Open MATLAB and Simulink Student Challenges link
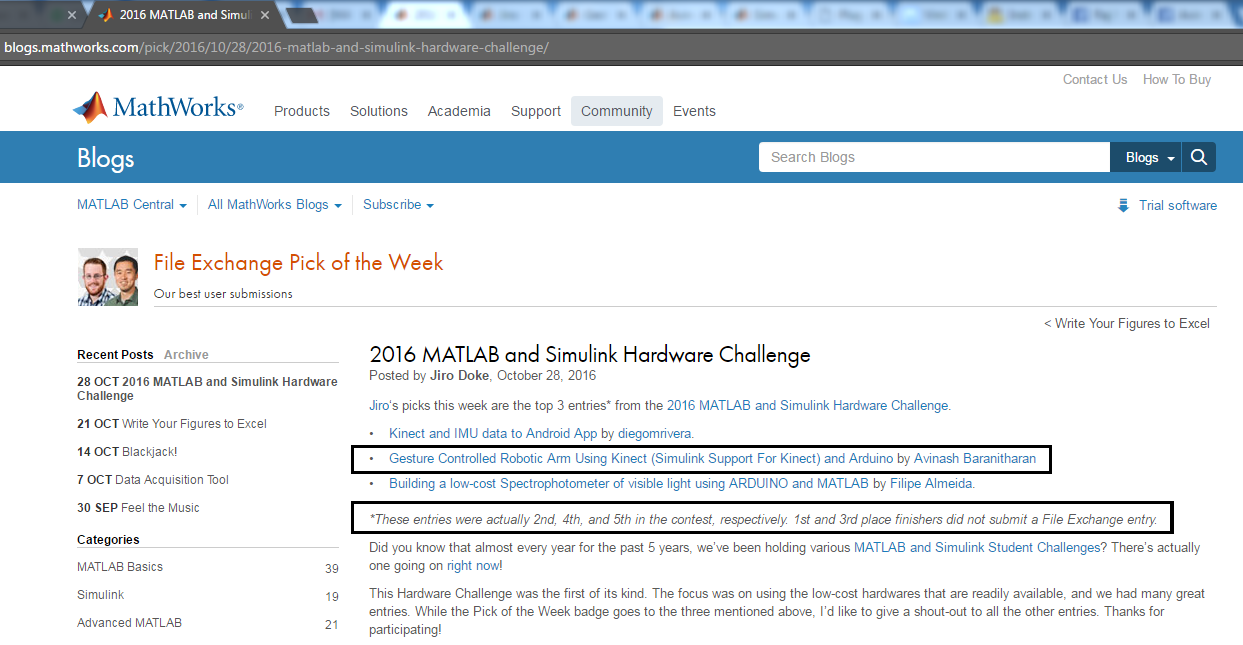The width and height of the screenshot is (1243, 645). point(977,548)
